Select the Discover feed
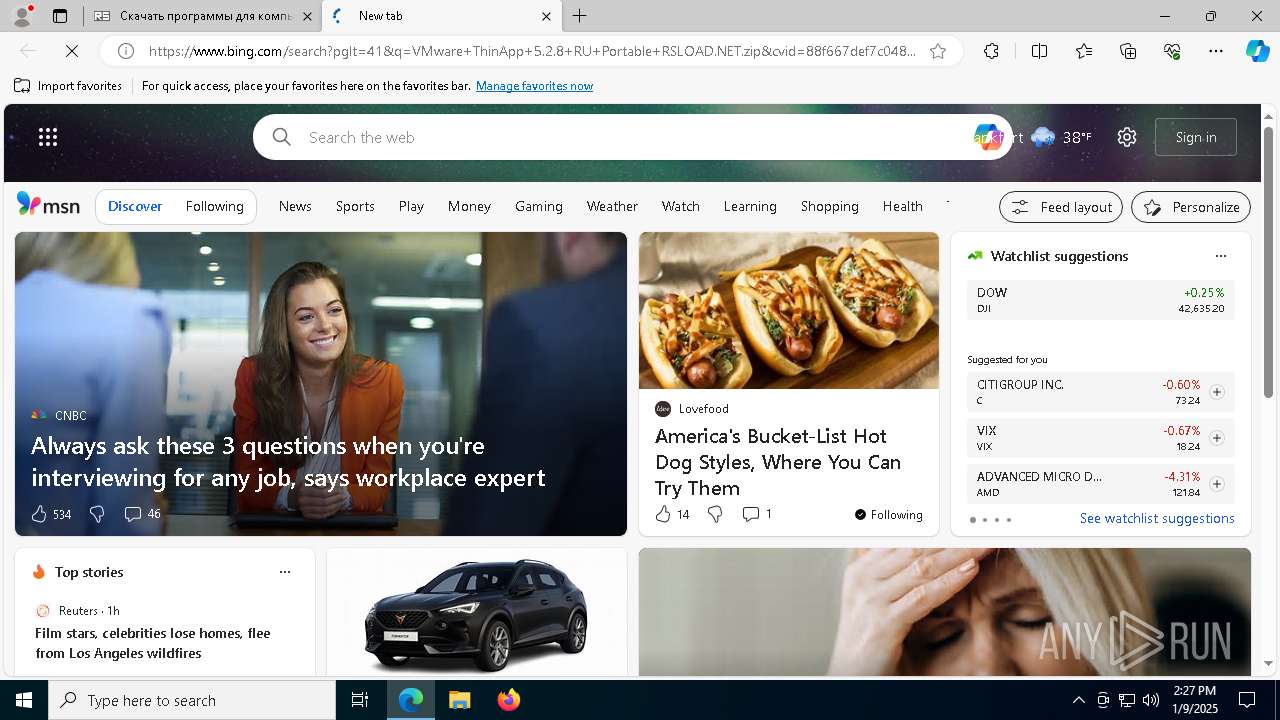 coord(135,206)
